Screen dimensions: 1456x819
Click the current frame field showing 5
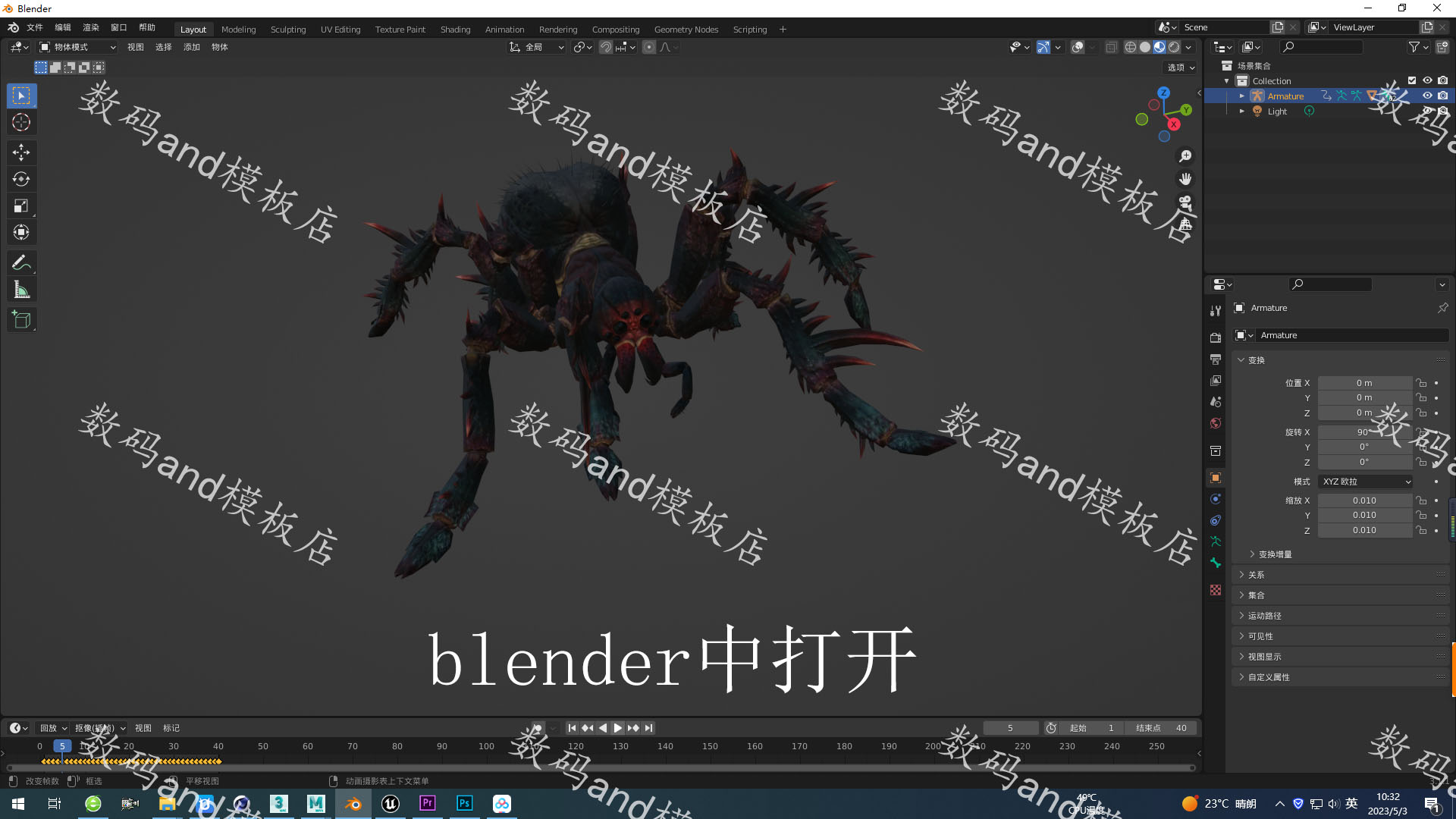(1010, 728)
